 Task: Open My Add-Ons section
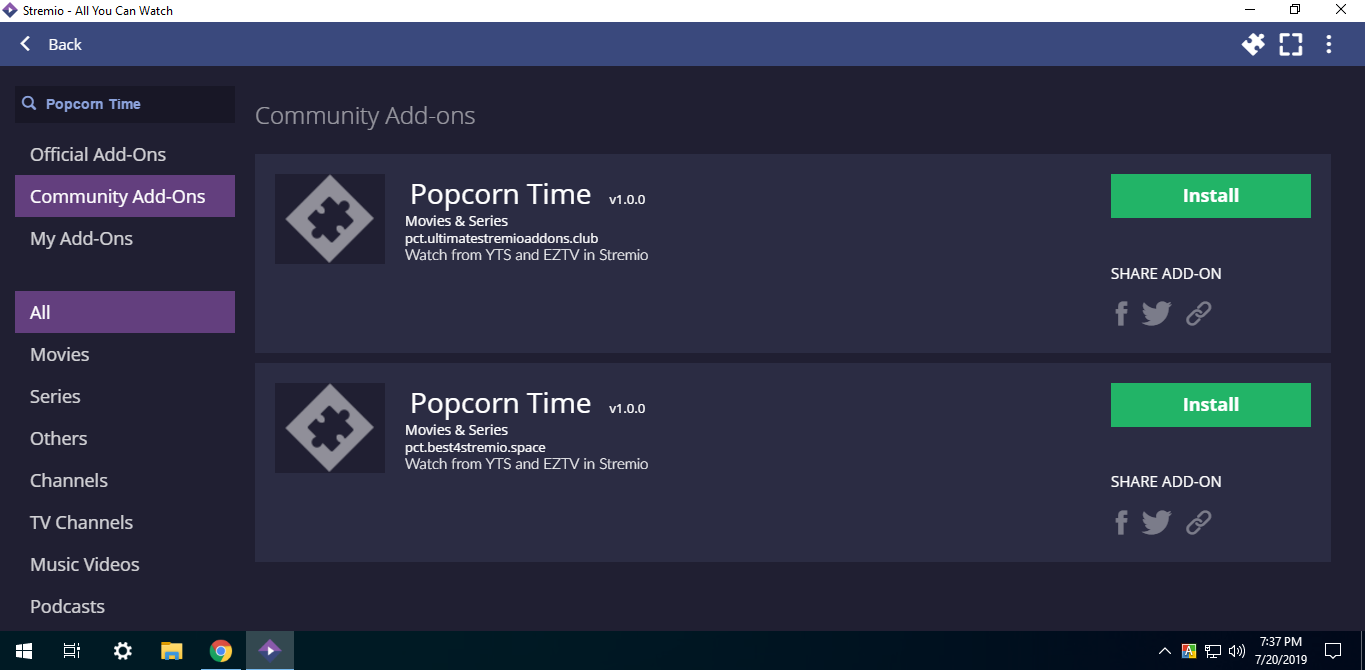click(81, 238)
